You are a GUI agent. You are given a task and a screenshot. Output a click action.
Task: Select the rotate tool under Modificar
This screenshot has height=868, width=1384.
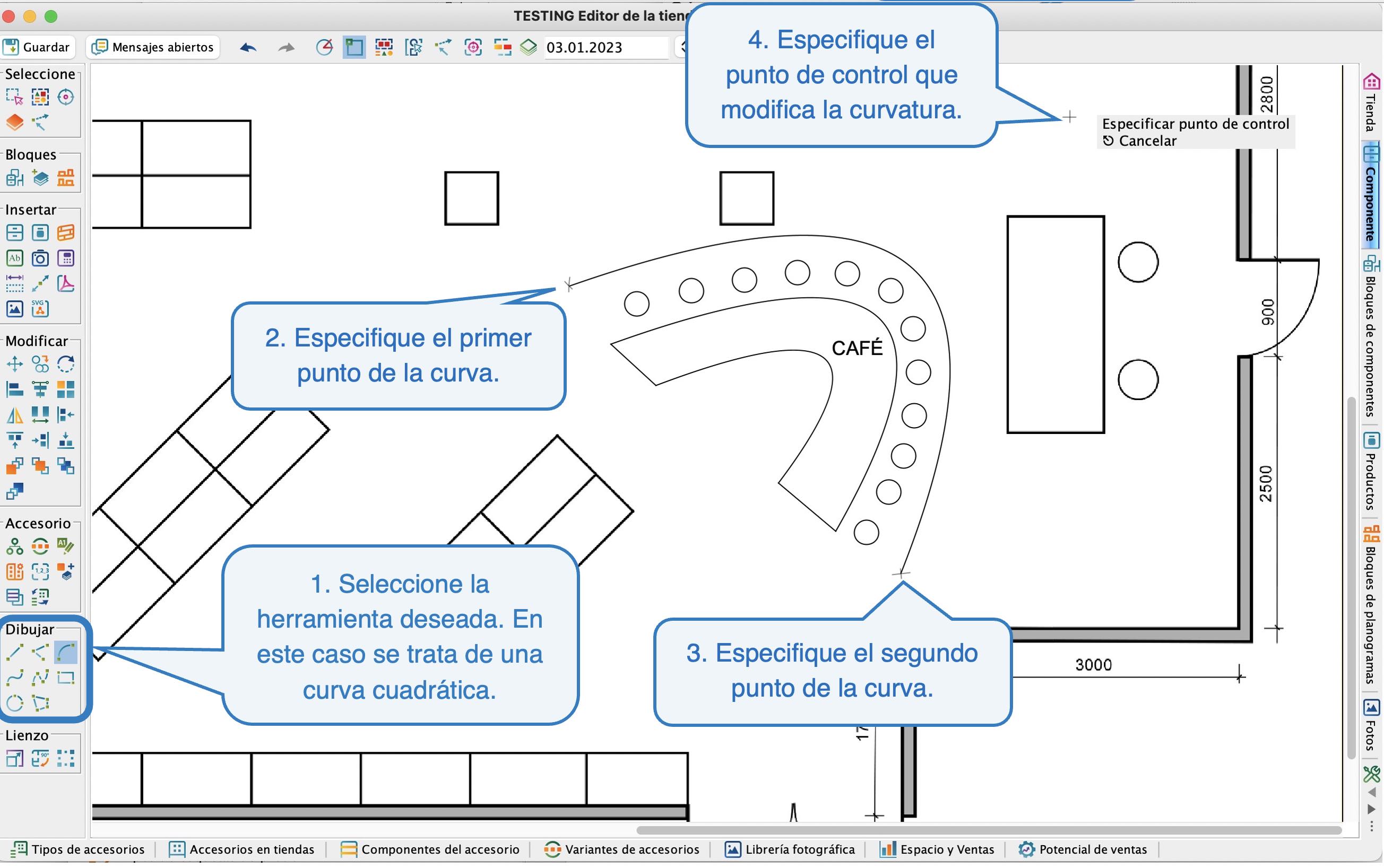pos(66,364)
